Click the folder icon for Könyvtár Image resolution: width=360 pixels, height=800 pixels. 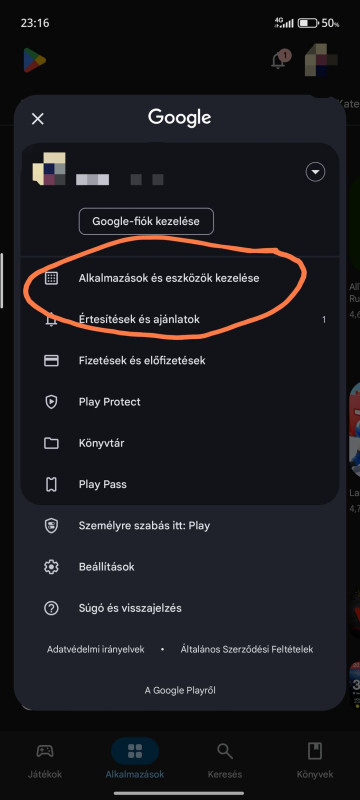51,443
